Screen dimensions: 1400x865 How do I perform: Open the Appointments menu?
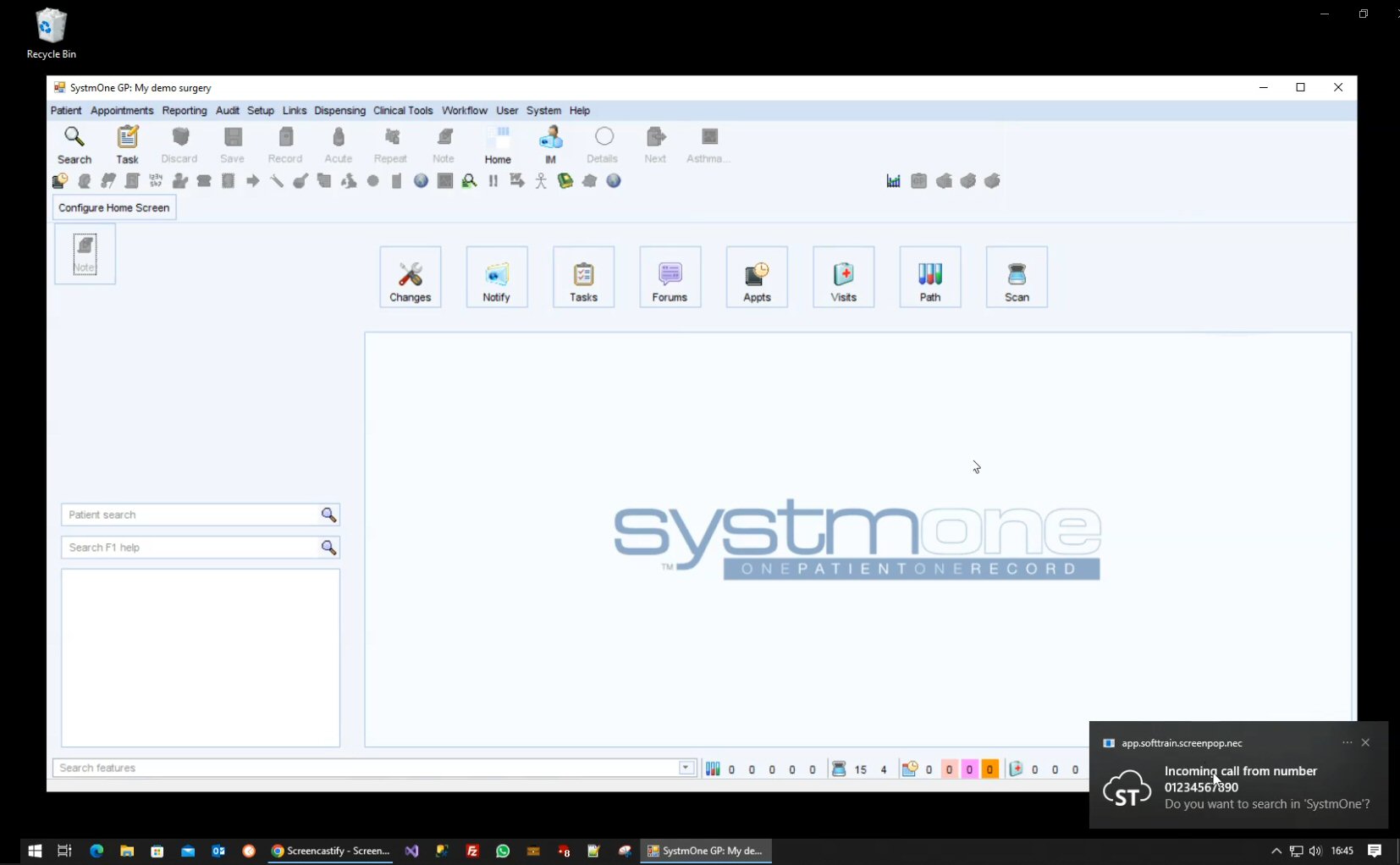coord(122,111)
